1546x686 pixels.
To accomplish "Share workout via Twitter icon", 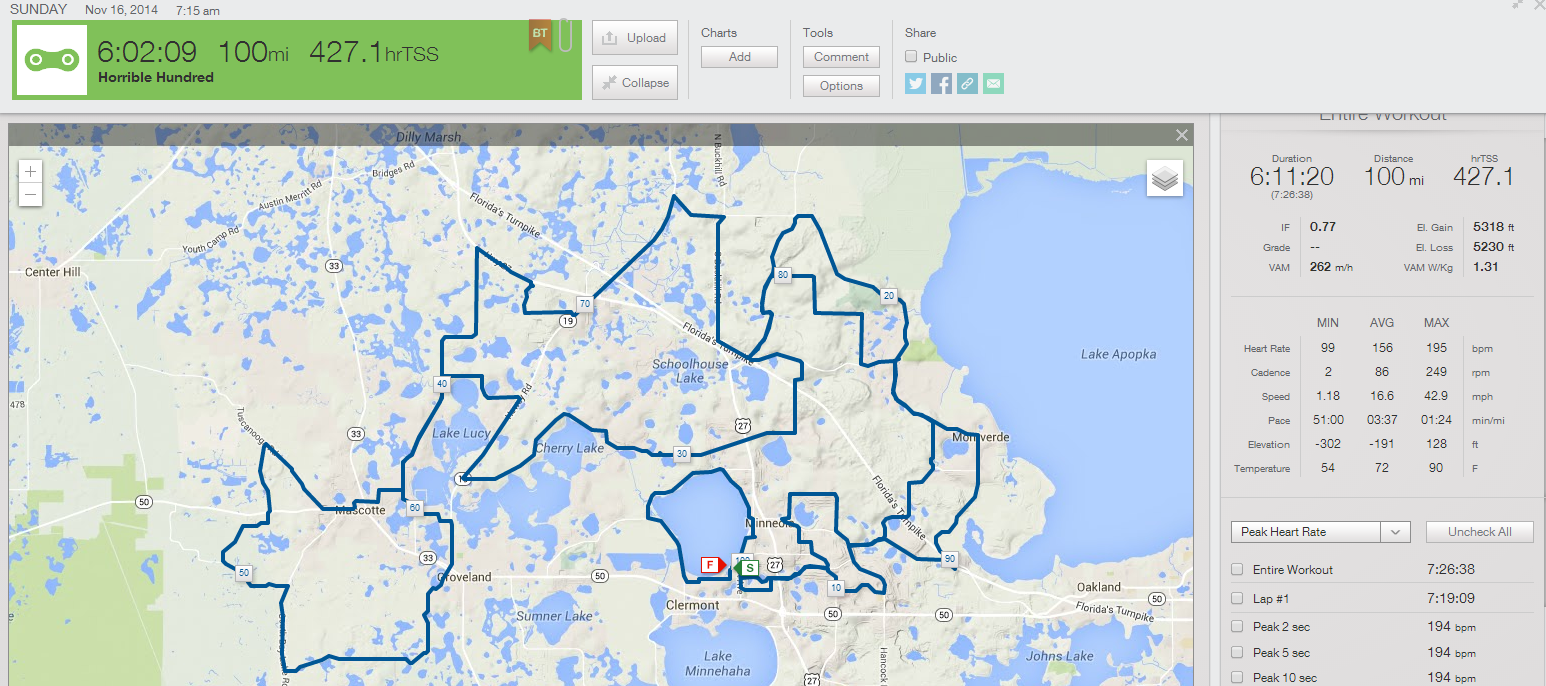I will (915, 84).
